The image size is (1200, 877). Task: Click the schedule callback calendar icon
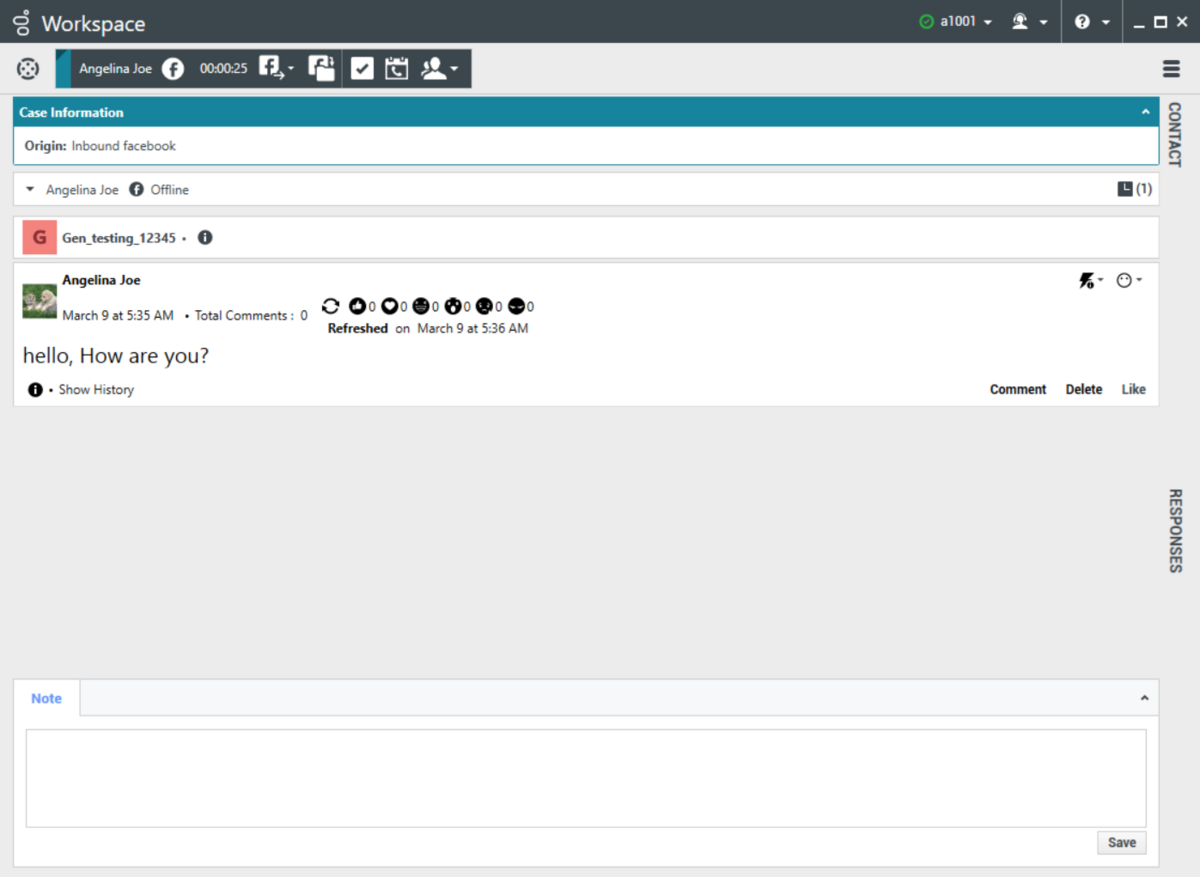[397, 69]
